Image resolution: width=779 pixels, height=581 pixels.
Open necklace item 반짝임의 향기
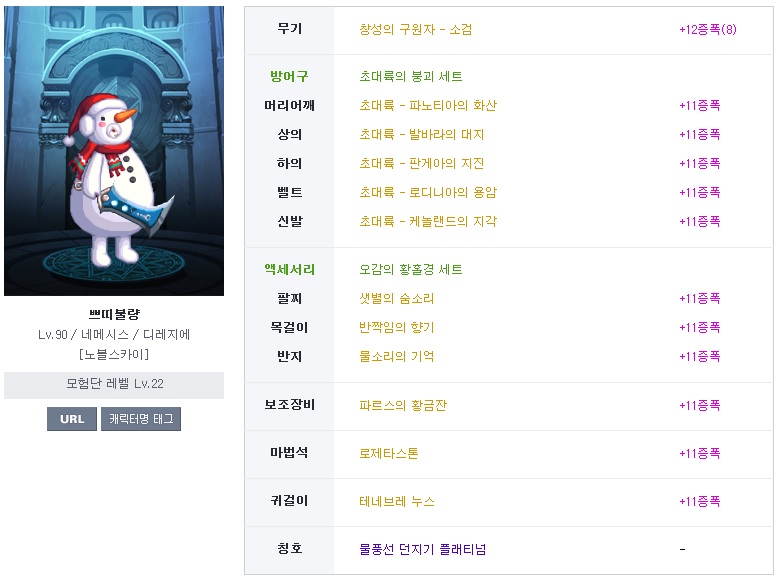click(x=396, y=327)
